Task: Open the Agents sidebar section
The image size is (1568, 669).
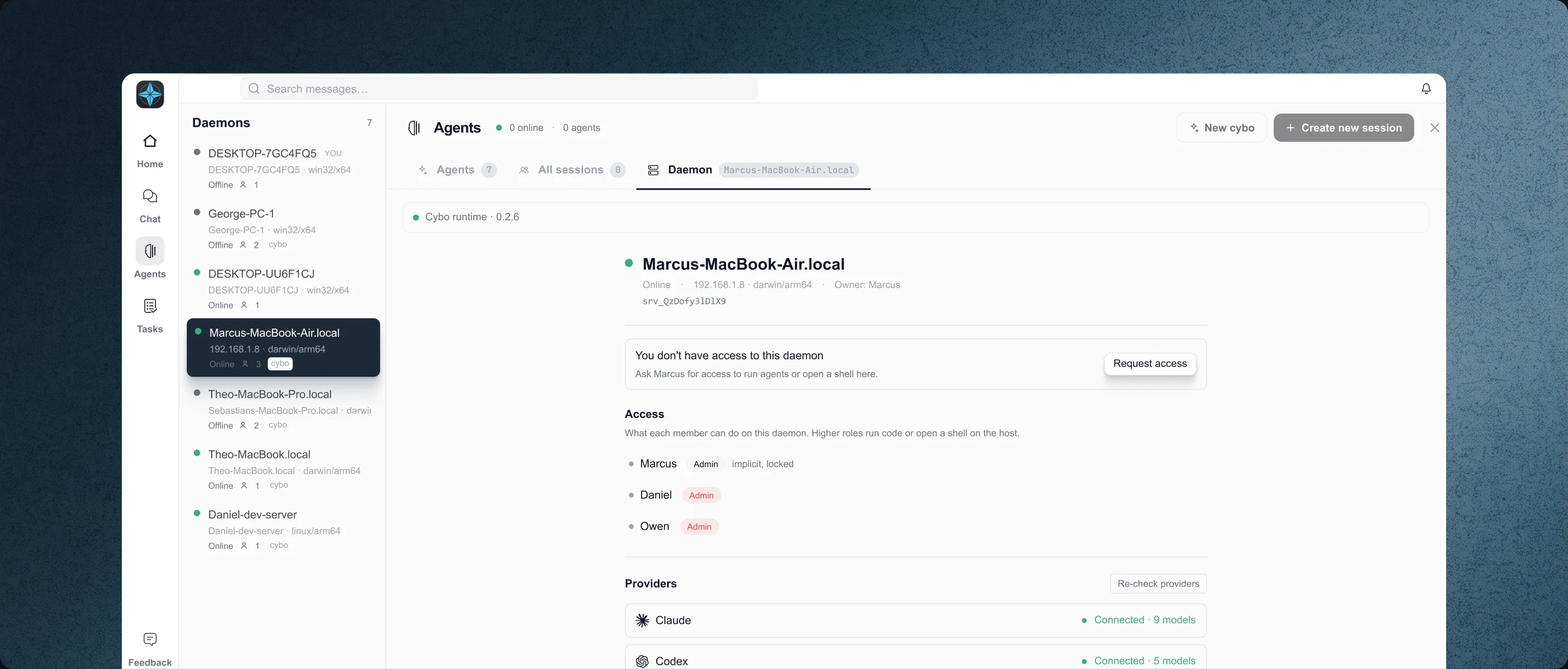Action: pos(150,258)
